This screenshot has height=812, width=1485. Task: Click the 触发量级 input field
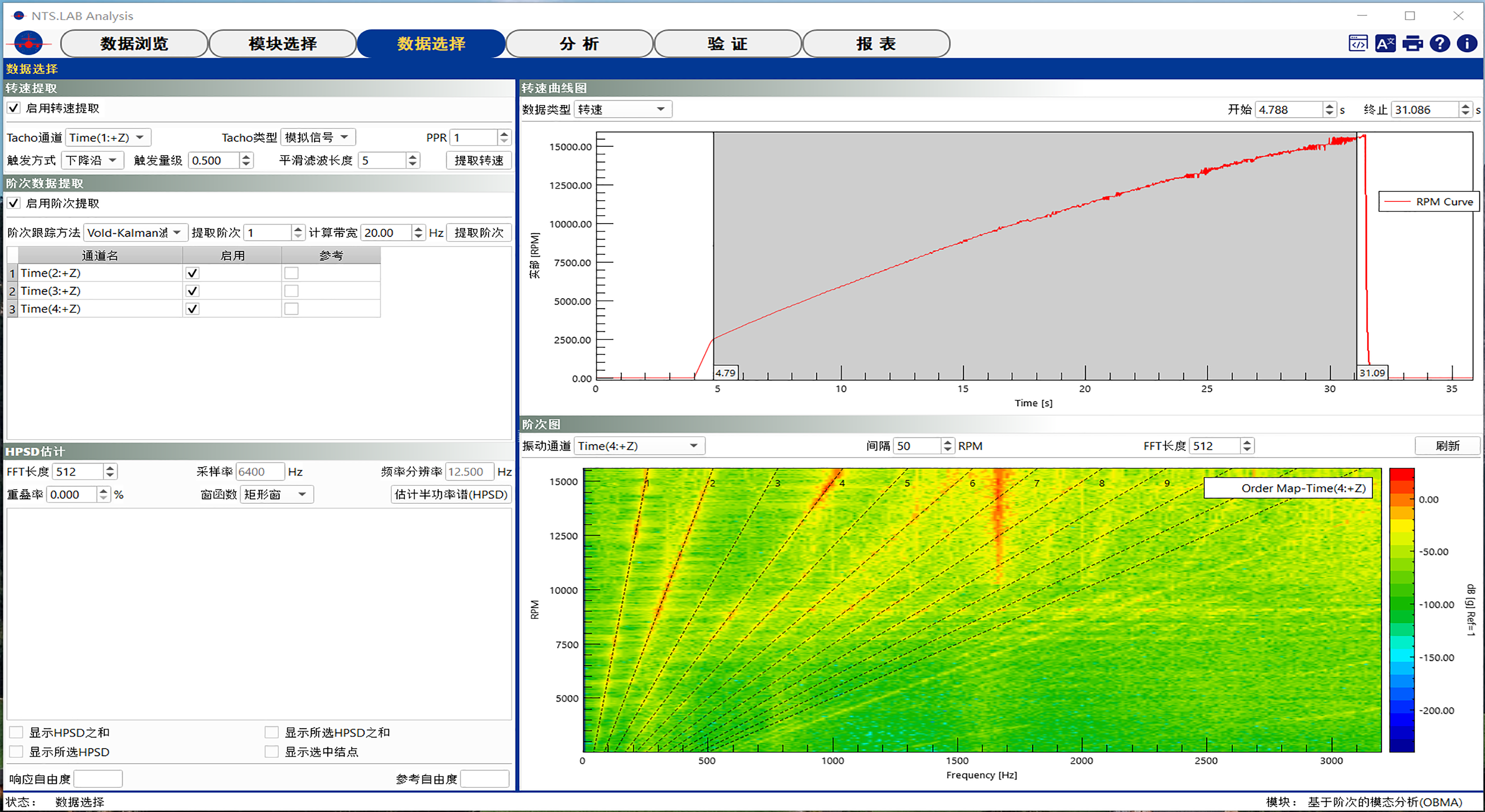(x=213, y=160)
